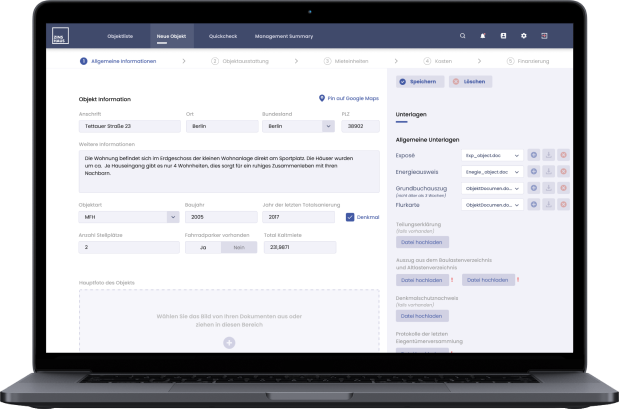Open the Management Summary tab

pos(284,36)
